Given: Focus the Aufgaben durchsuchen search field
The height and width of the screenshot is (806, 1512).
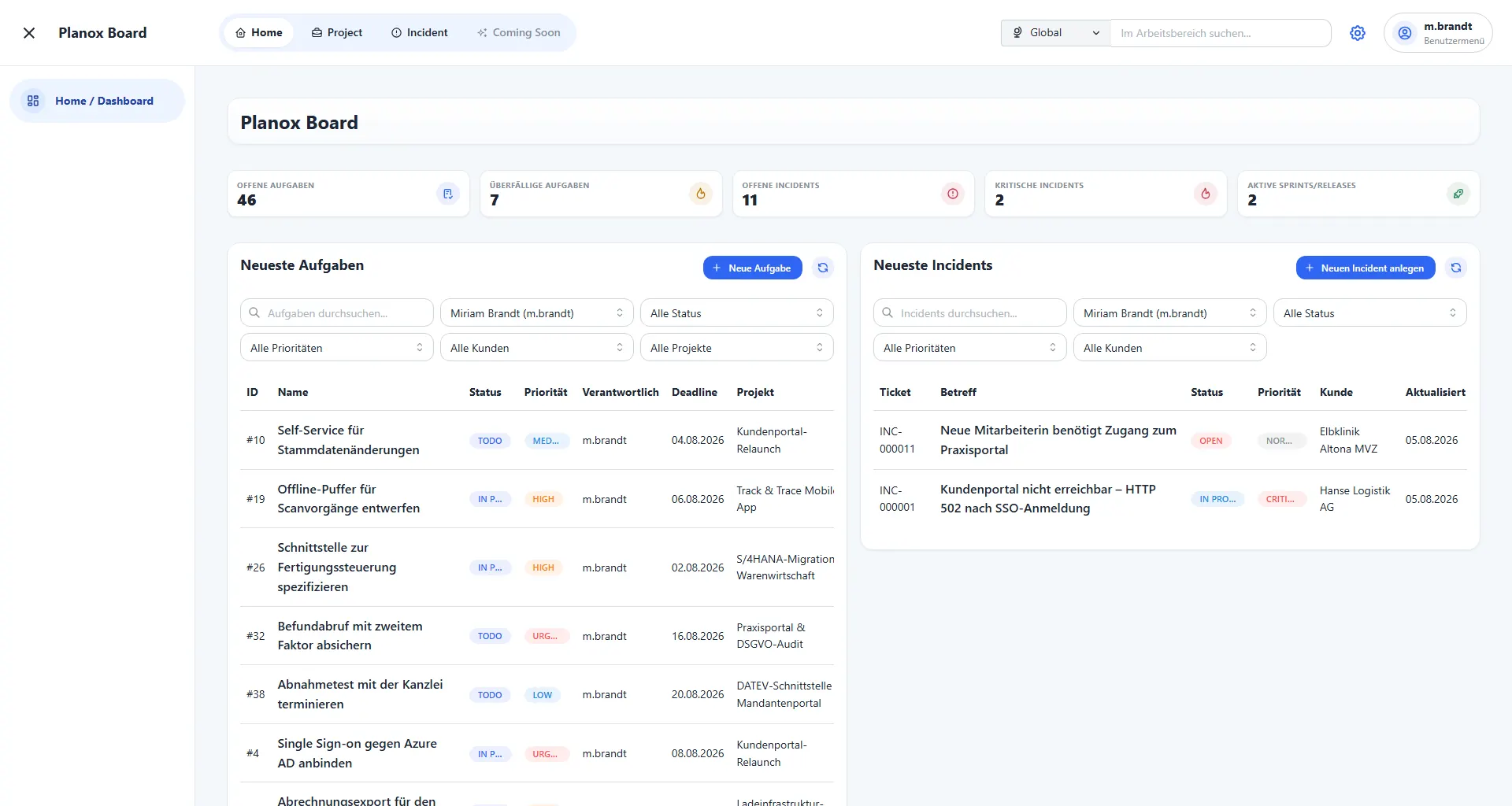Looking at the screenshot, I should pyautogui.click(x=337, y=312).
